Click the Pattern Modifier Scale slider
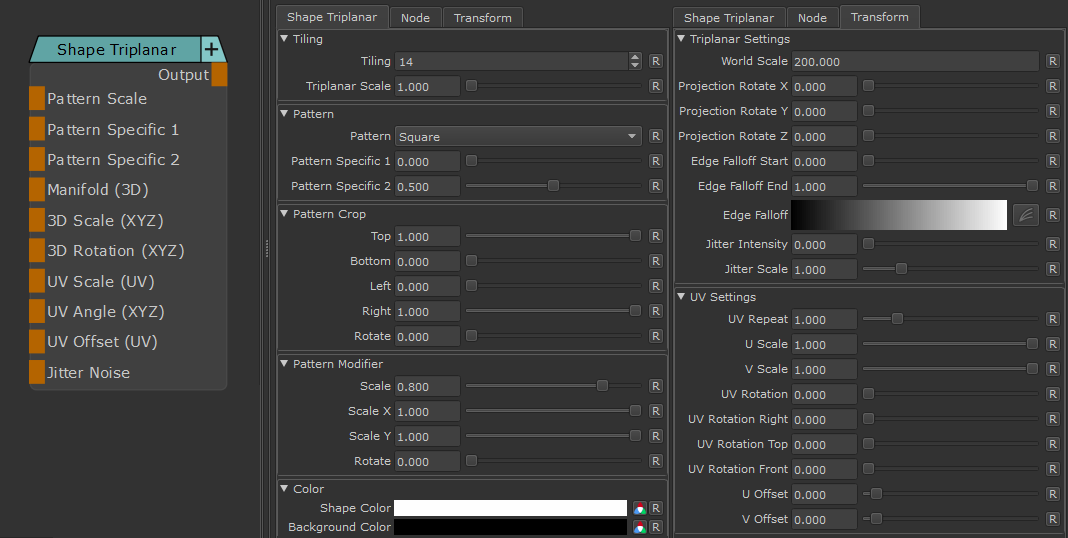Image resolution: width=1068 pixels, height=538 pixels. point(552,386)
